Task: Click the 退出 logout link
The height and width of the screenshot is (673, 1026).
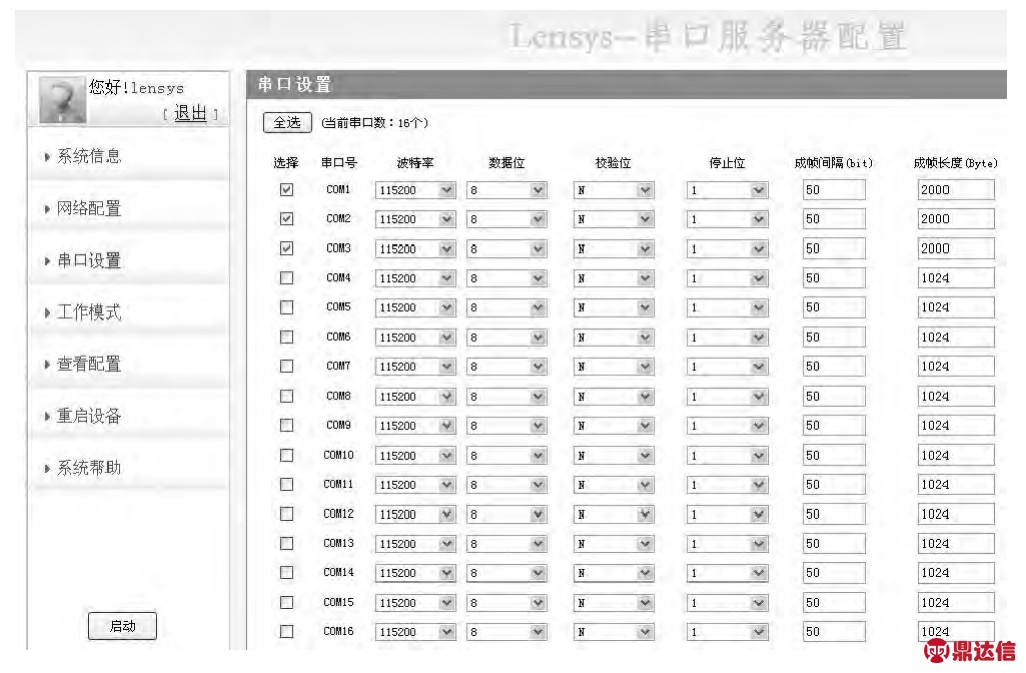Action: click(x=190, y=114)
